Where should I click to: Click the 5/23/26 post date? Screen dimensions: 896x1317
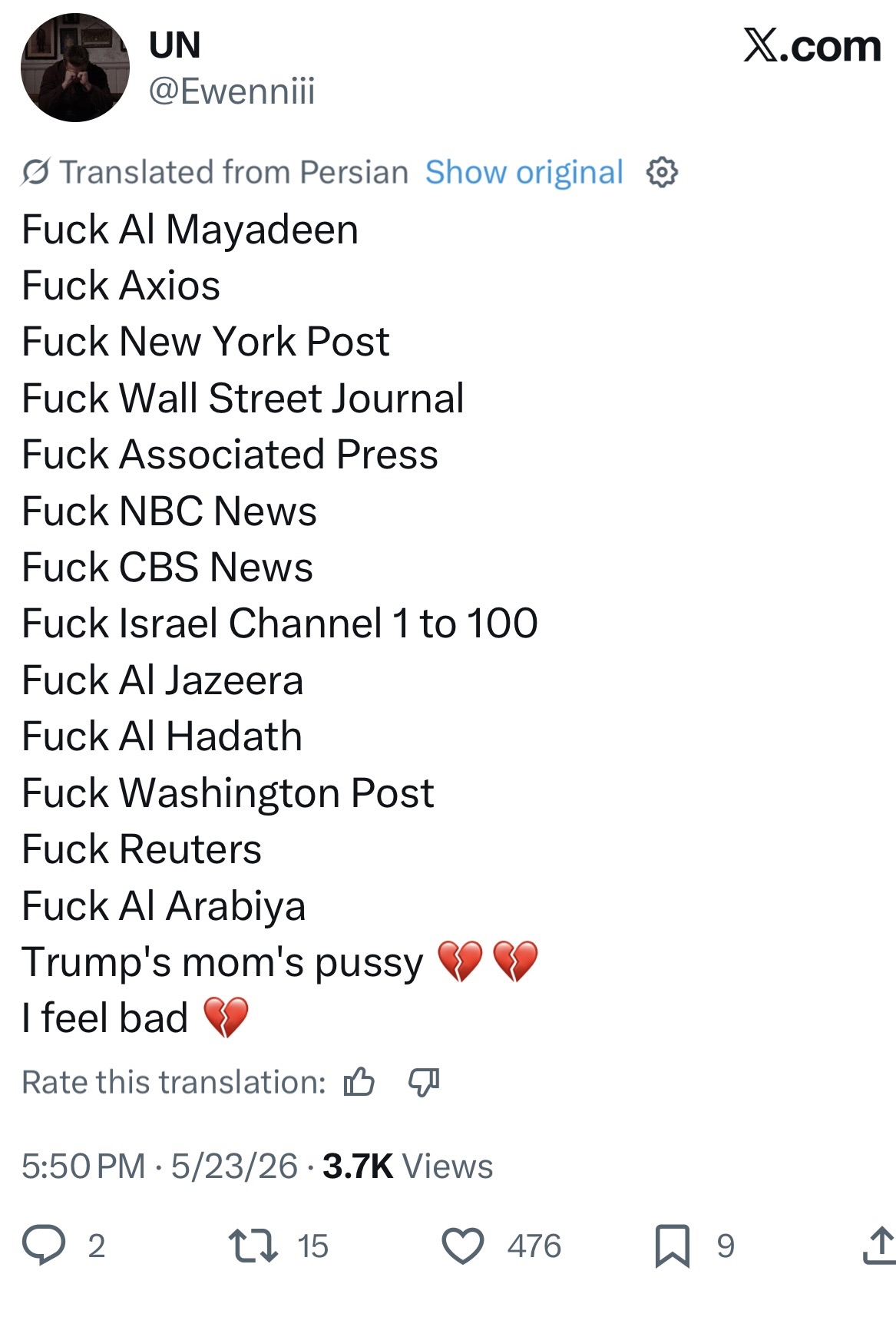(x=234, y=1166)
